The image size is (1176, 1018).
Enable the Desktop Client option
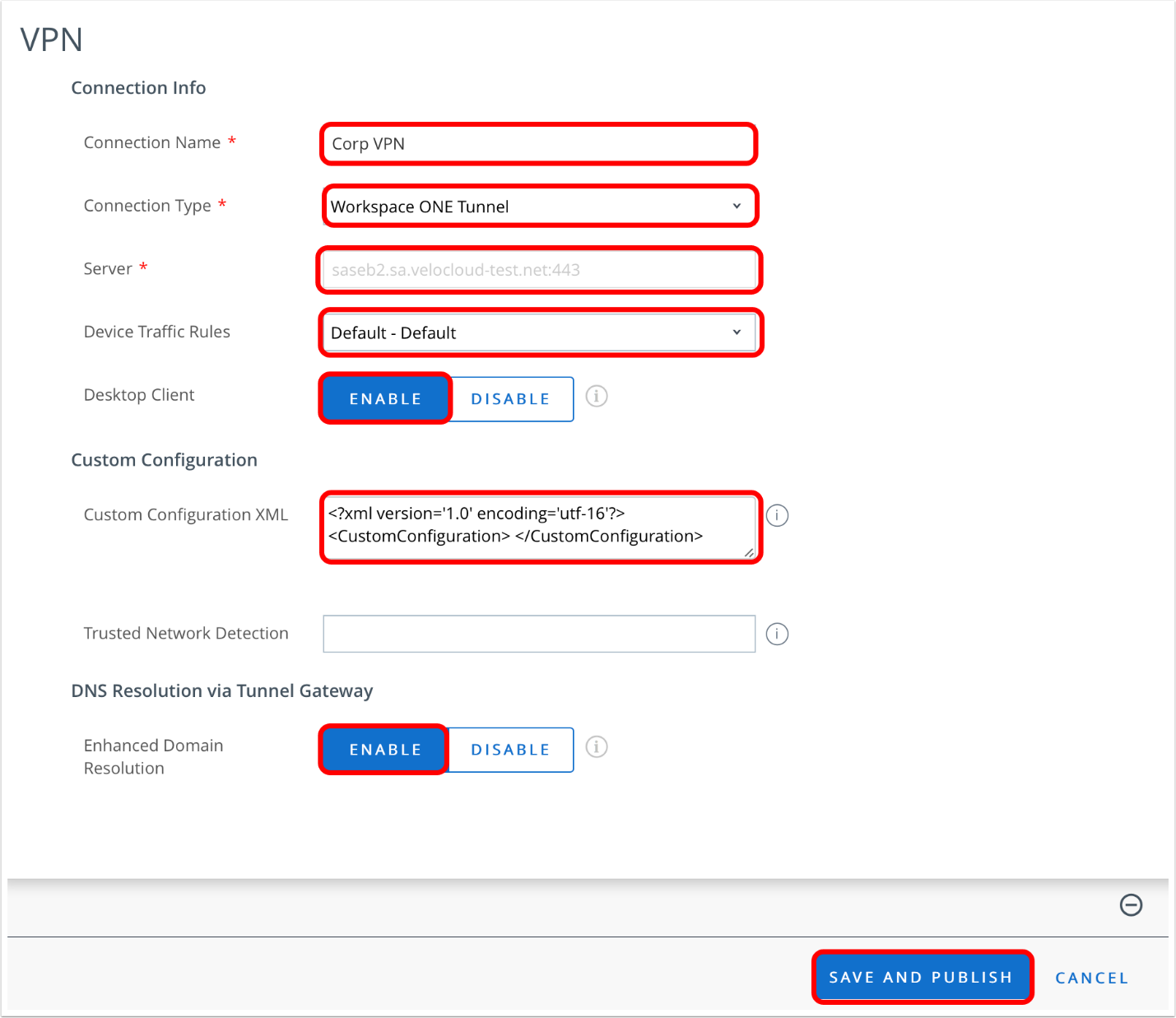point(385,399)
